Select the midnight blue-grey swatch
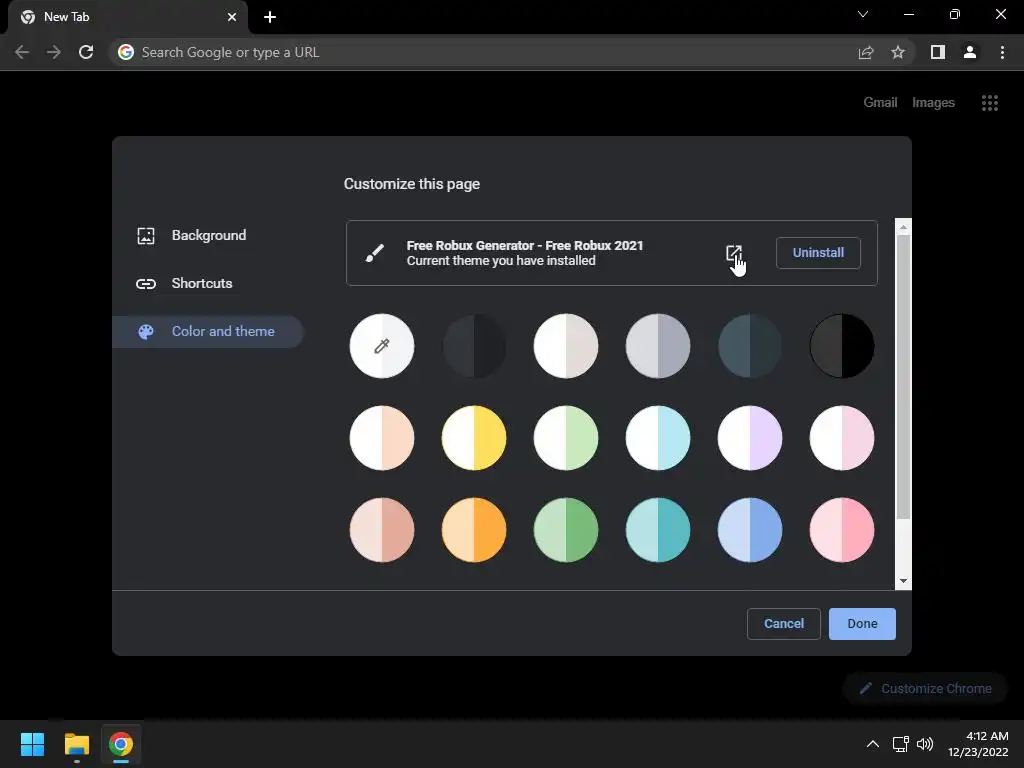This screenshot has width=1024, height=768. [750, 346]
